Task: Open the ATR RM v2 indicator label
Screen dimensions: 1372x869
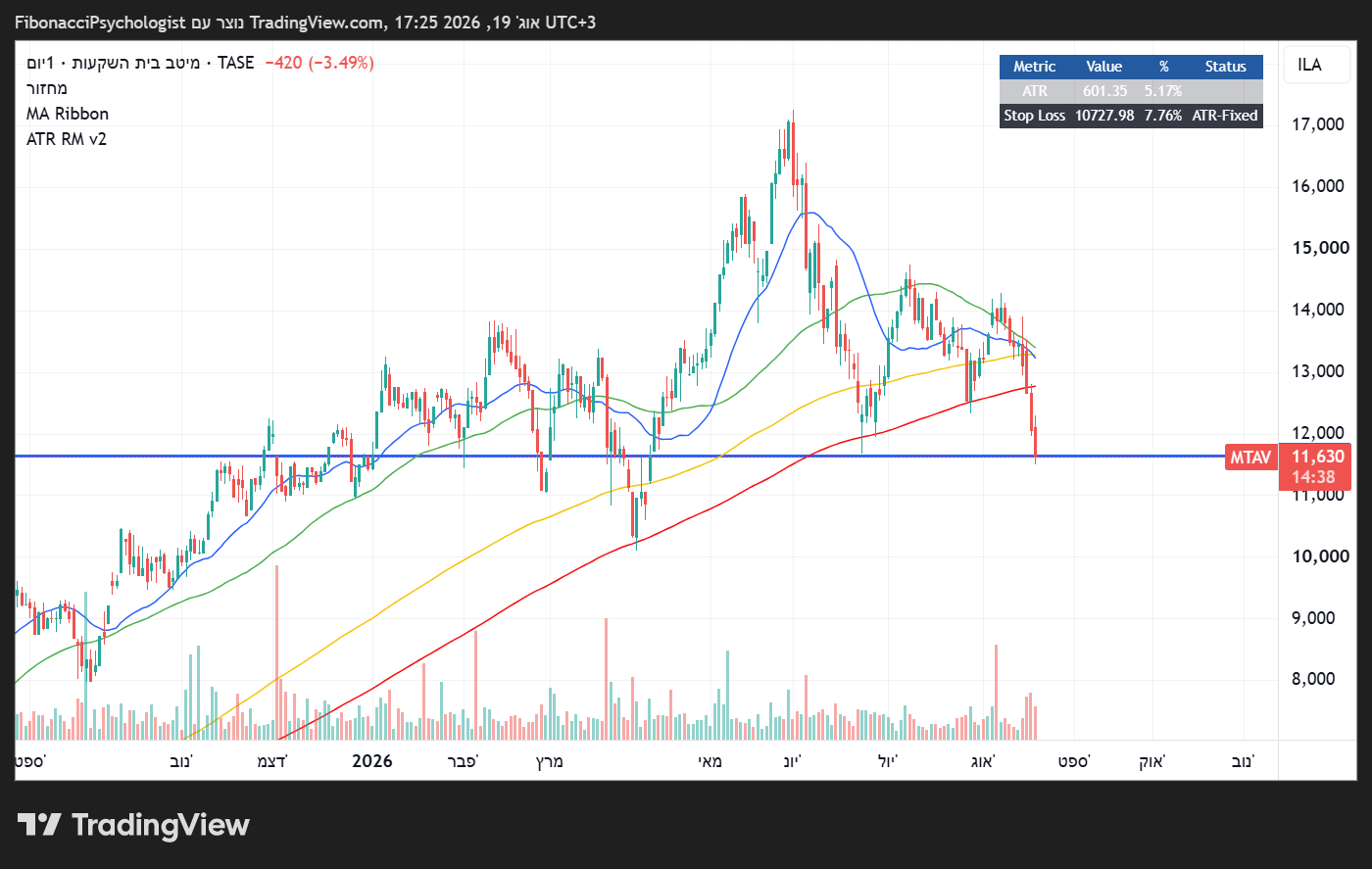Action: tap(67, 139)
